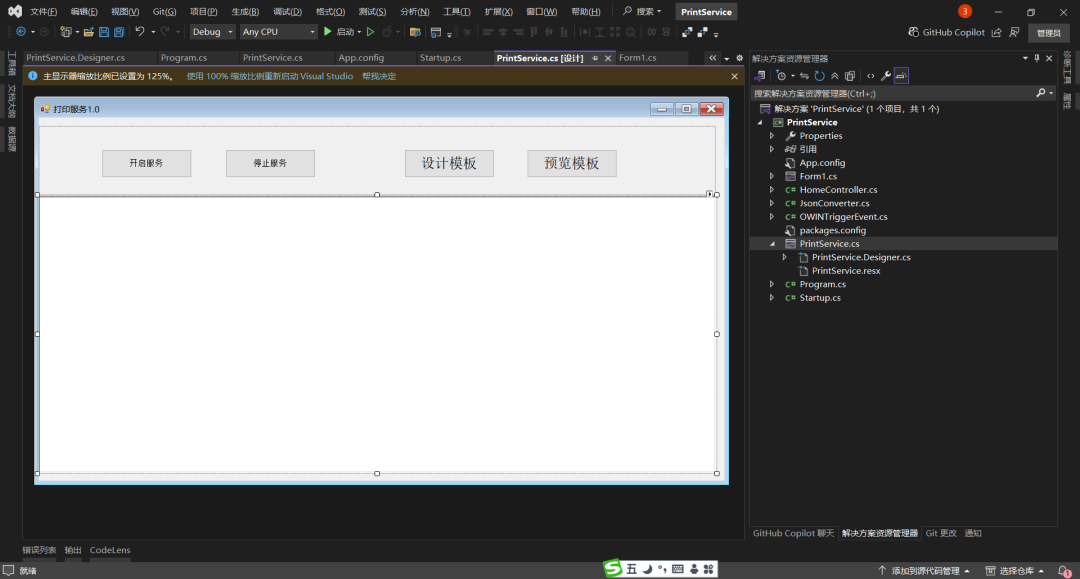Open the 调试(D) menu
Image resolution: width=1080 pixels, height=579 pixels.
coord(287,12)
